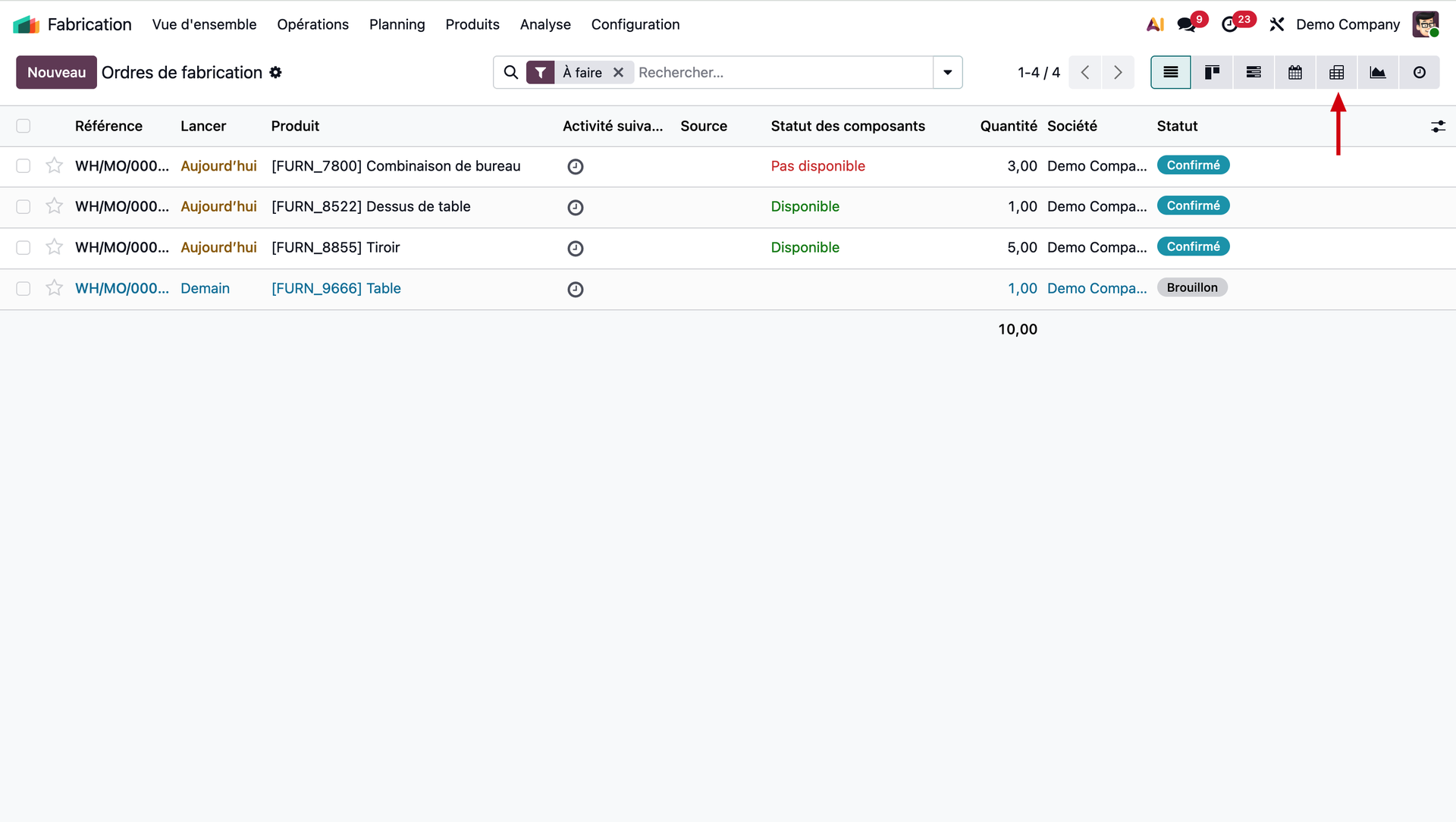Click the Nouveau button
Screen dimensions: 1456x822
[56, 73]
